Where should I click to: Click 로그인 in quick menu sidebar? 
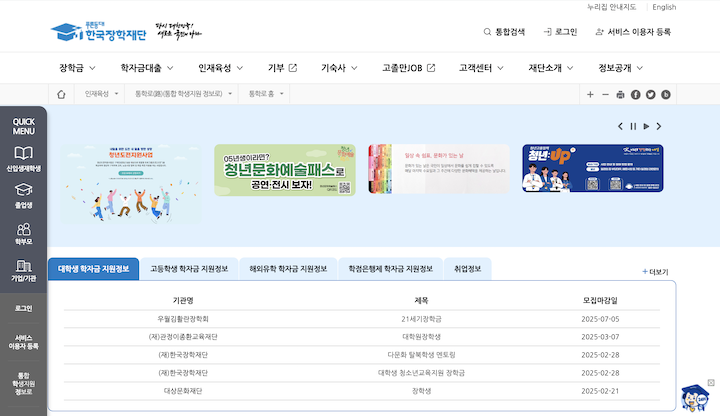pyautogui.click(x=23, y=308)
